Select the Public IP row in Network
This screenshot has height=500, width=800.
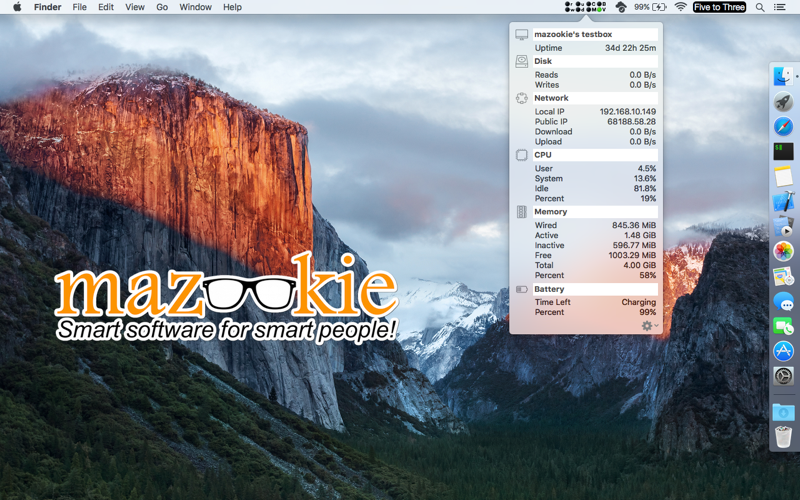pyautogui.click(x=595, y=121)
